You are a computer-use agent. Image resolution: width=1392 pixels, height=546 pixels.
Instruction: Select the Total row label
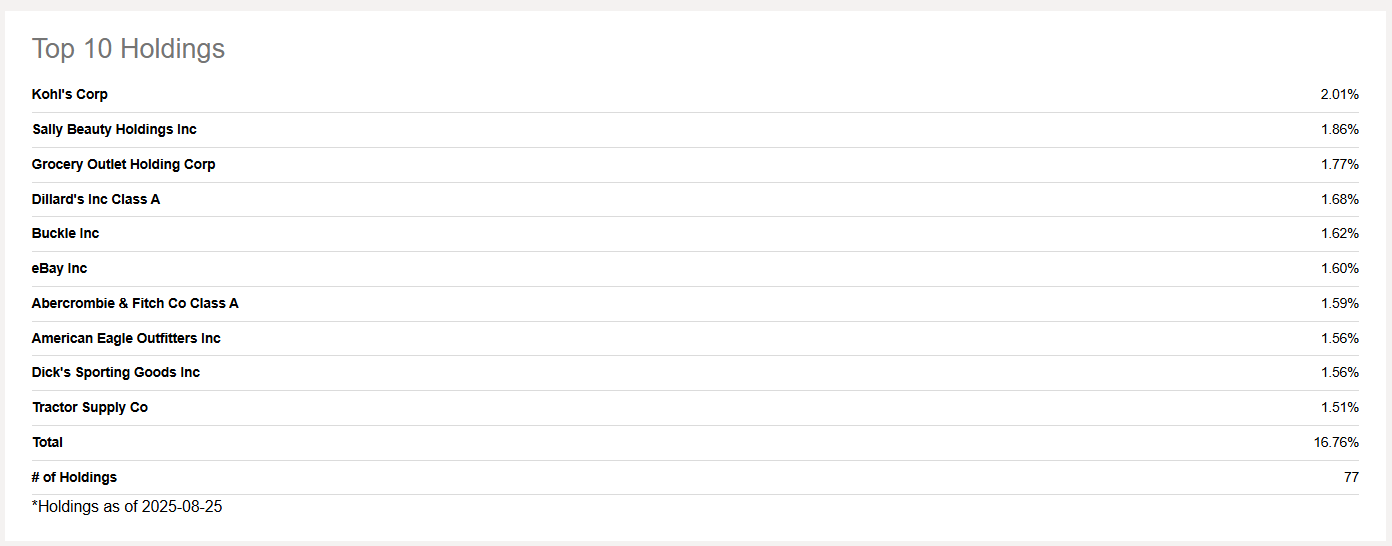pos(47,442)
